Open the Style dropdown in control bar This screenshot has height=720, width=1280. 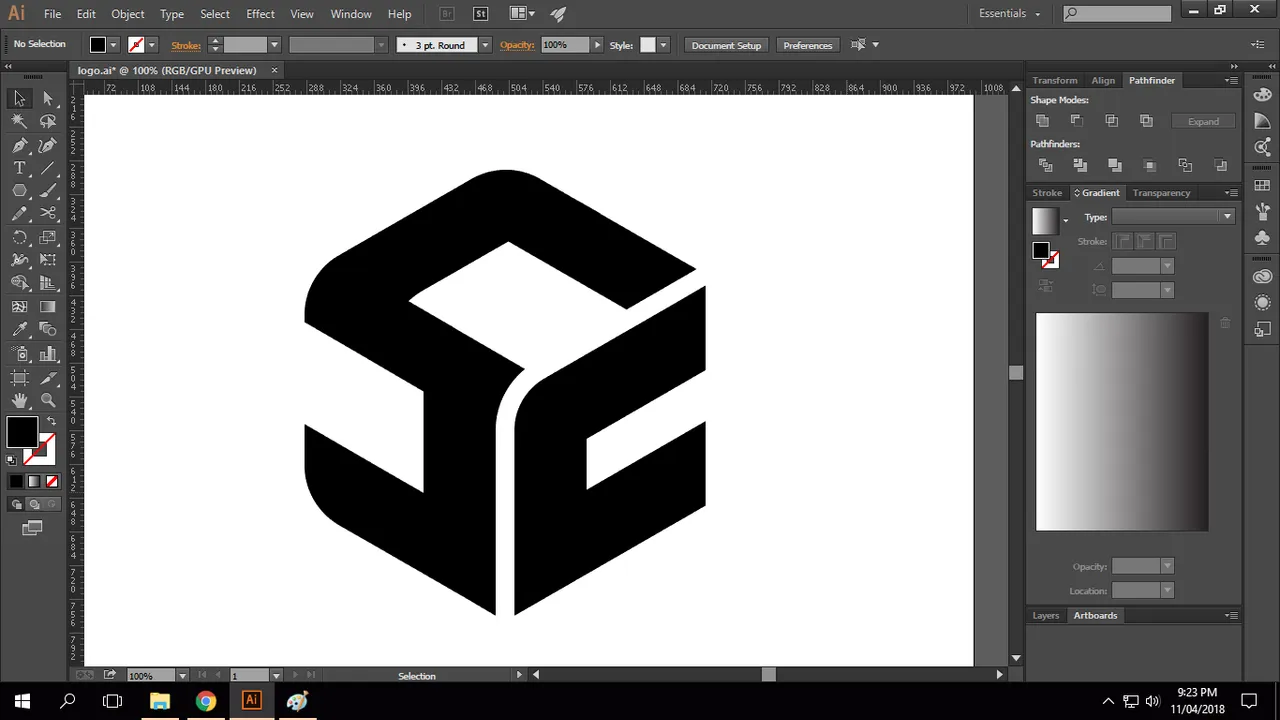tap(663, 45)
